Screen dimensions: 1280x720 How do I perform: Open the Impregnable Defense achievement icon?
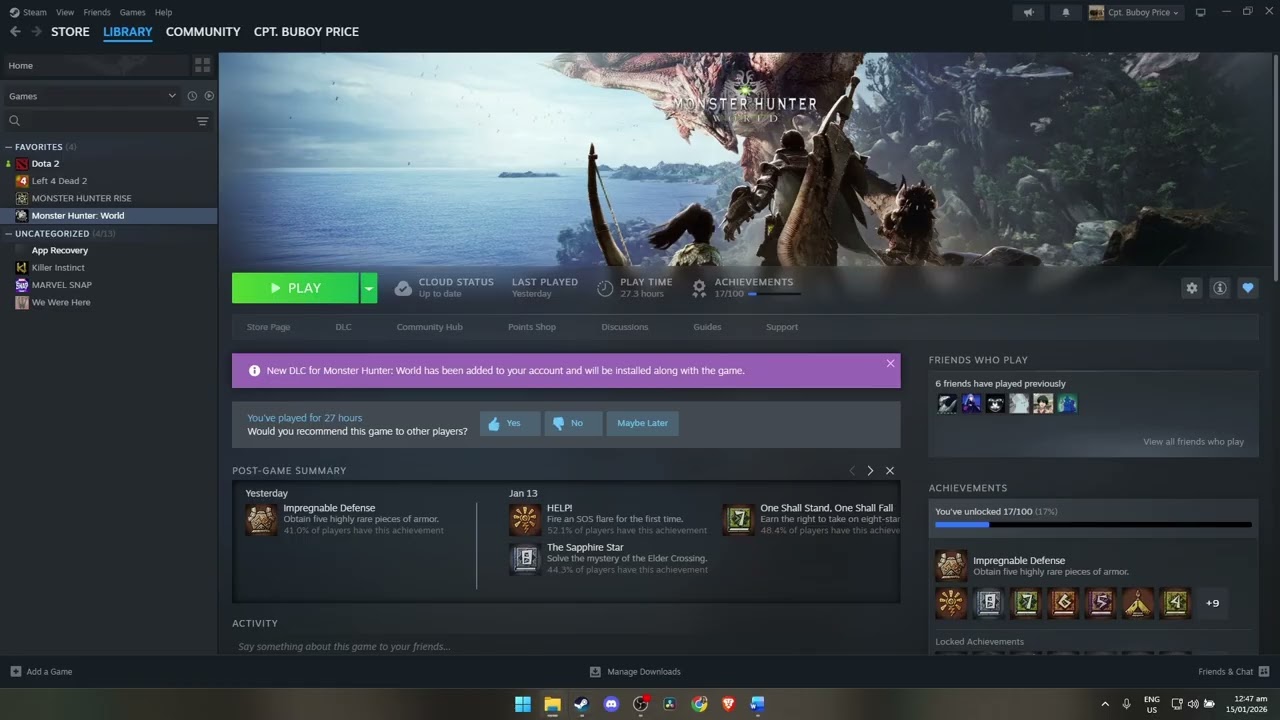(262, 520)
